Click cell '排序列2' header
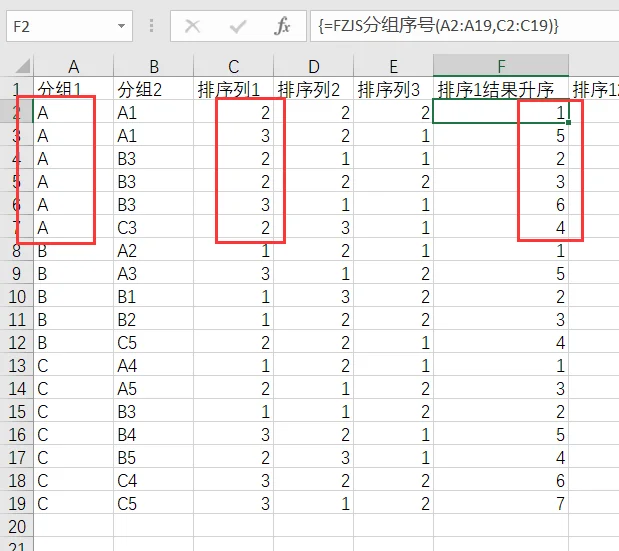This screenshot has height=551, width=619. tap(313, 88)
